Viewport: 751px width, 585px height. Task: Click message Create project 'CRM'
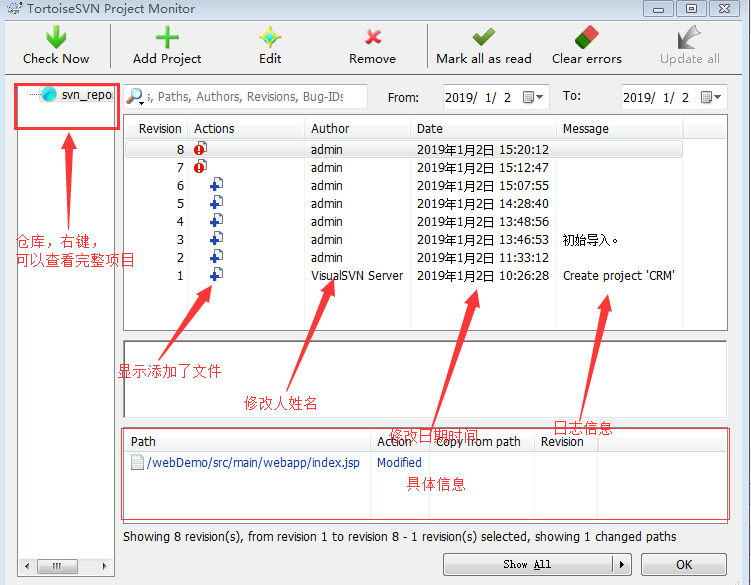click(x=619, y=275)
